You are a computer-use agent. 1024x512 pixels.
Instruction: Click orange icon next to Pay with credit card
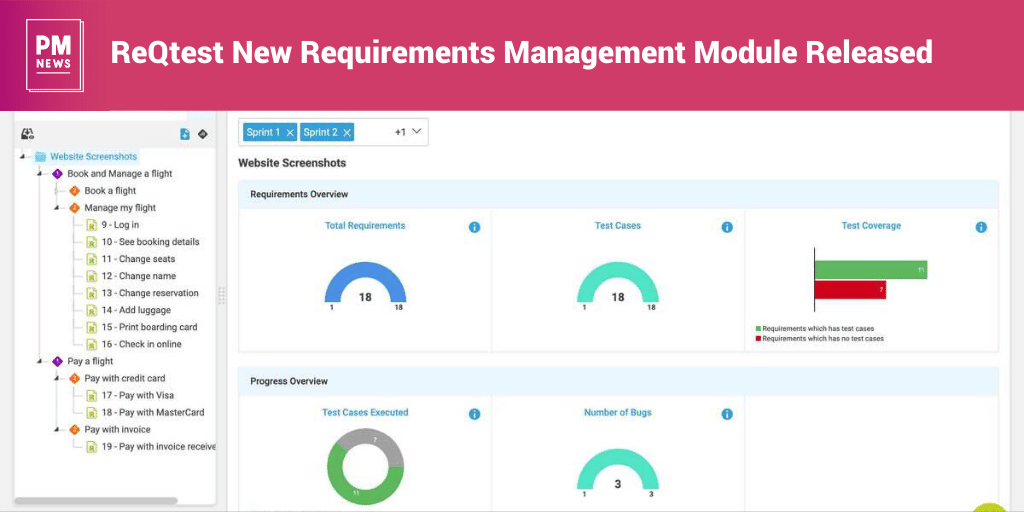point(74,378)
